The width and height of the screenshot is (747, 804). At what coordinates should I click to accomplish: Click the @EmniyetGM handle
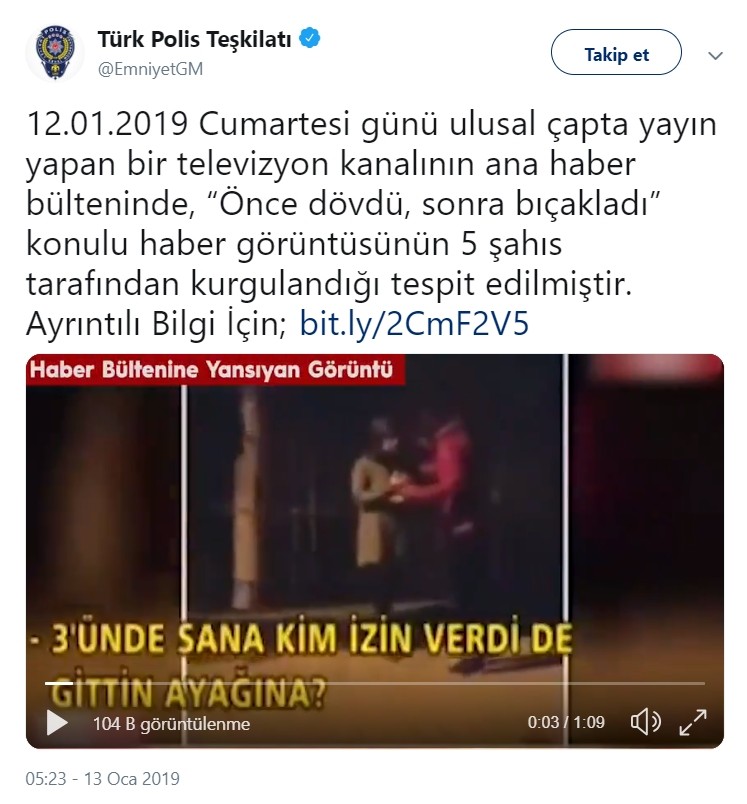(x=150, y=69)
